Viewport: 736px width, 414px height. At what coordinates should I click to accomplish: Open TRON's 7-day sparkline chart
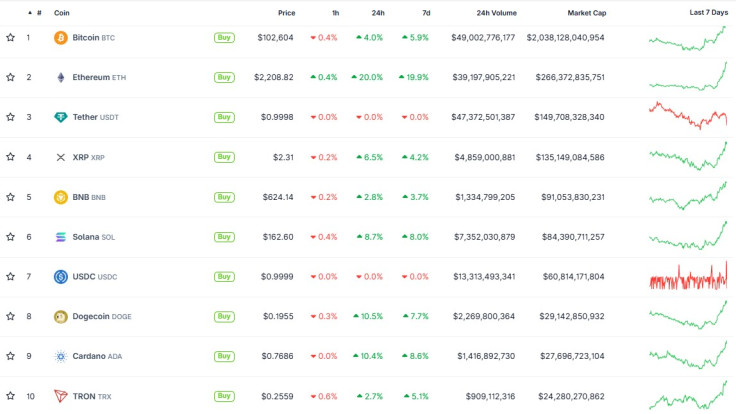tap(688, 395)
